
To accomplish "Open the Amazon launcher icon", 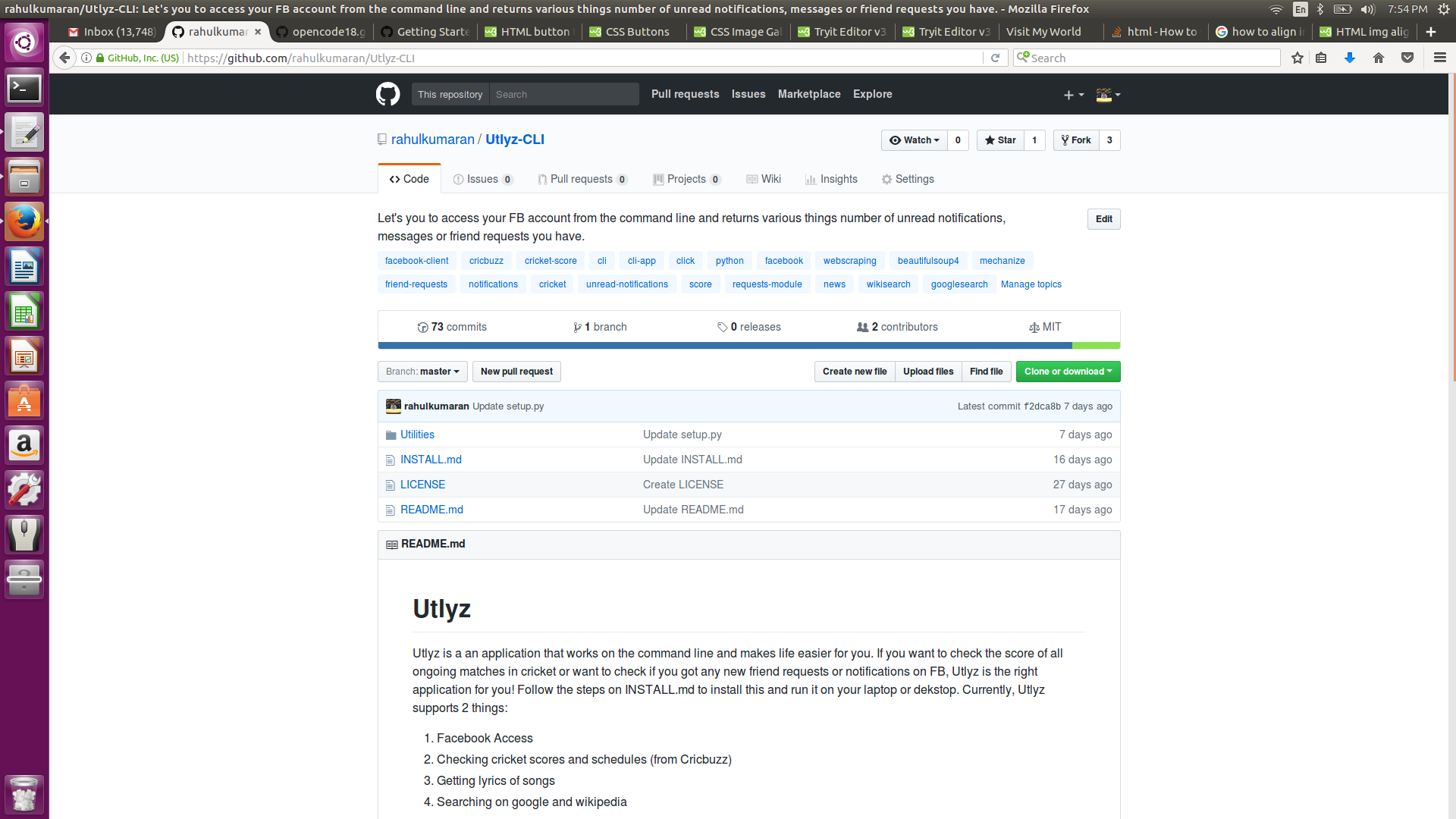I will [24, 445].
